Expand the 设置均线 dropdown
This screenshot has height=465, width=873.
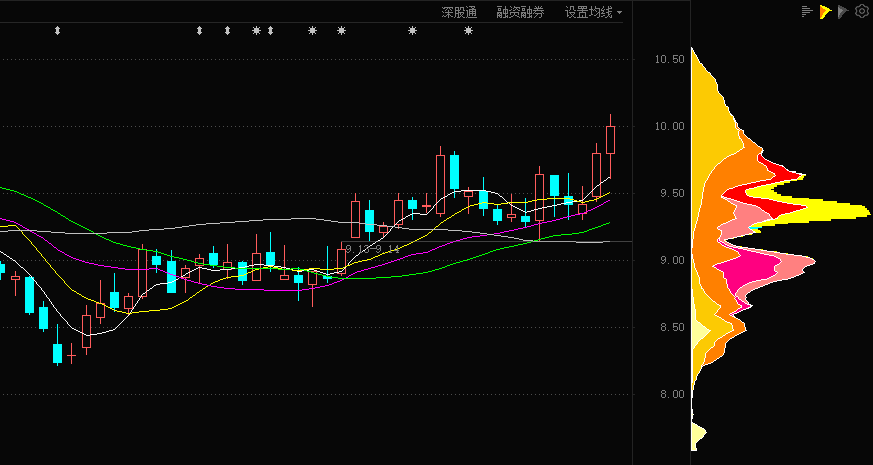point(594,12)
